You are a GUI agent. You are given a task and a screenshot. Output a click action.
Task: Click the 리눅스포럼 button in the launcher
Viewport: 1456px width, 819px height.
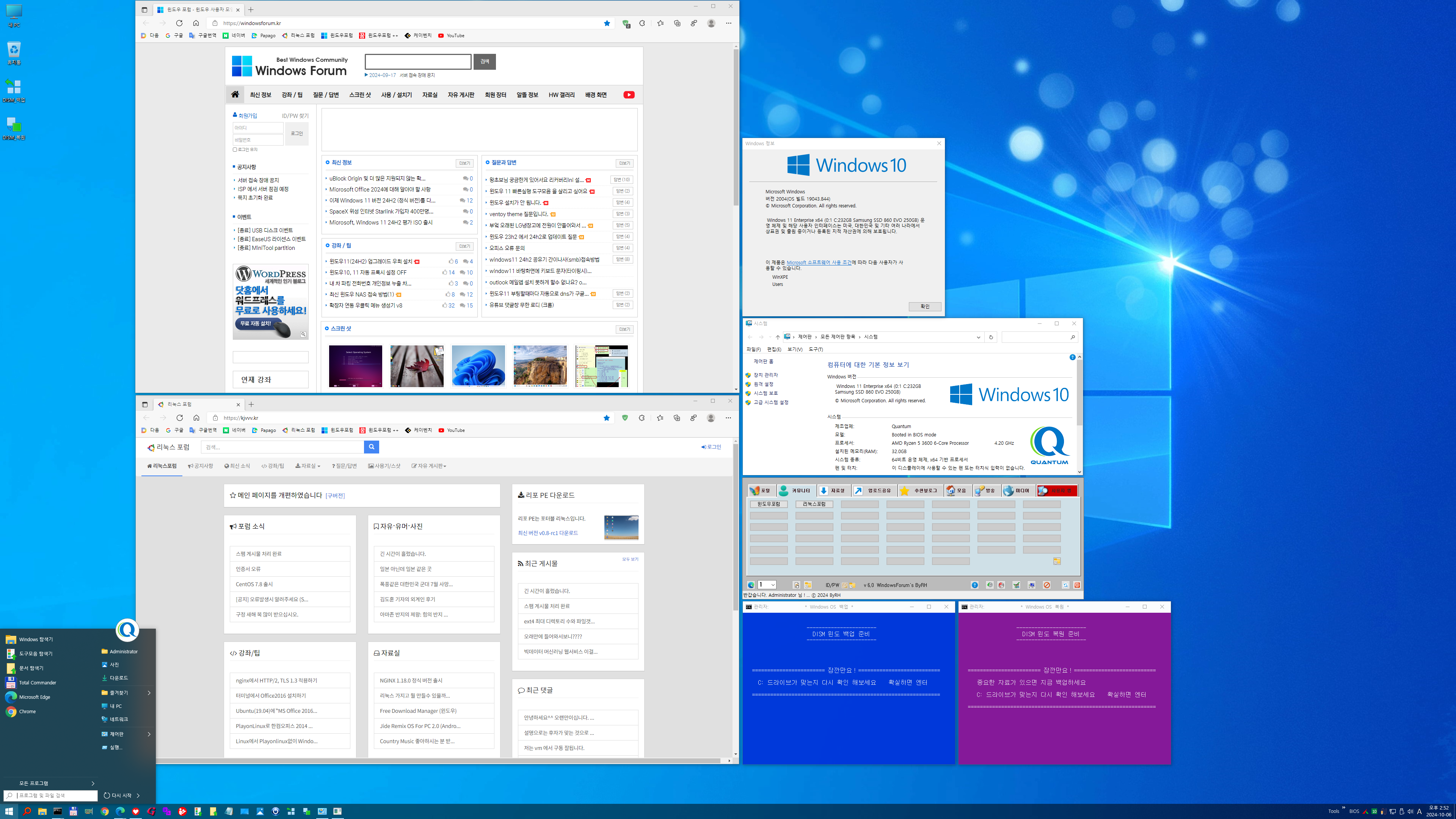pyautogui.click(x=814, y=504)
